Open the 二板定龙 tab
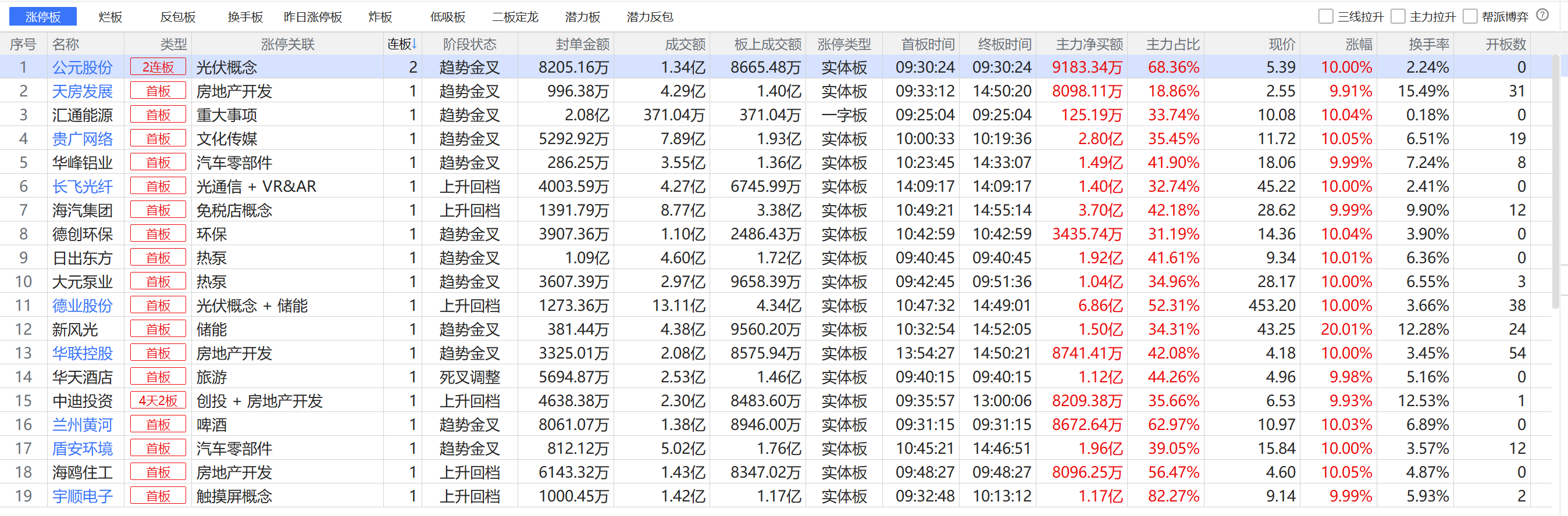The image size is (1568, 516). pyautogui.click(x=515, y=16)
